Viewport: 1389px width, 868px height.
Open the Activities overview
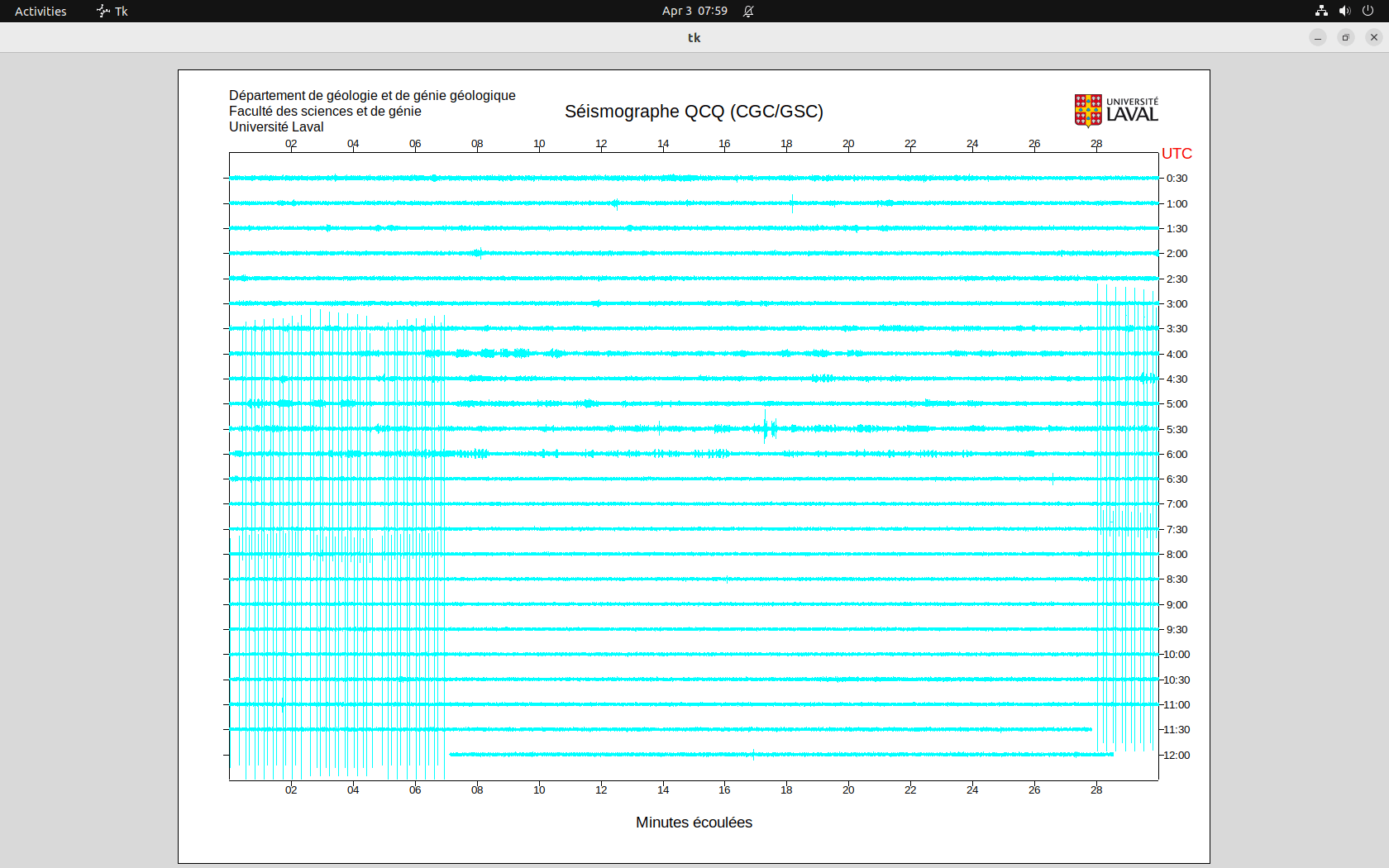[41, 11]
